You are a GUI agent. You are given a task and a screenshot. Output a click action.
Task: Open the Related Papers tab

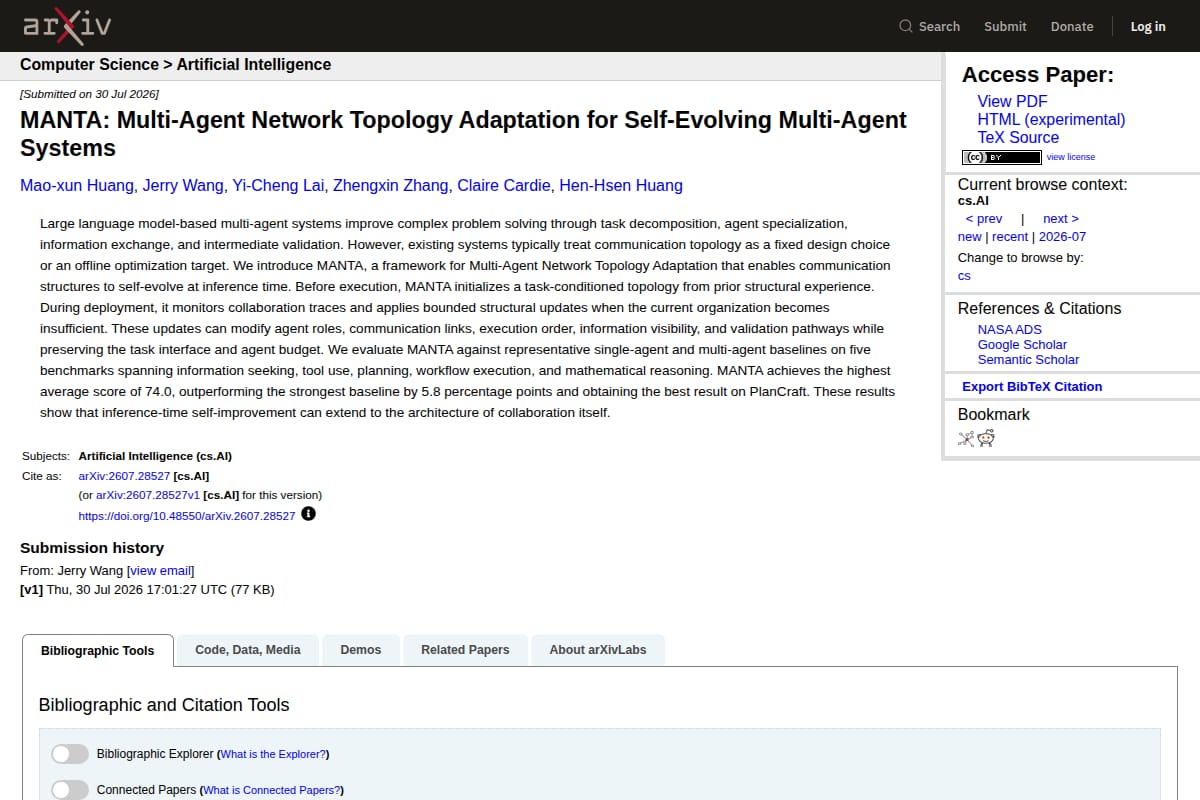pyautogui.click(x=465, y=650)
